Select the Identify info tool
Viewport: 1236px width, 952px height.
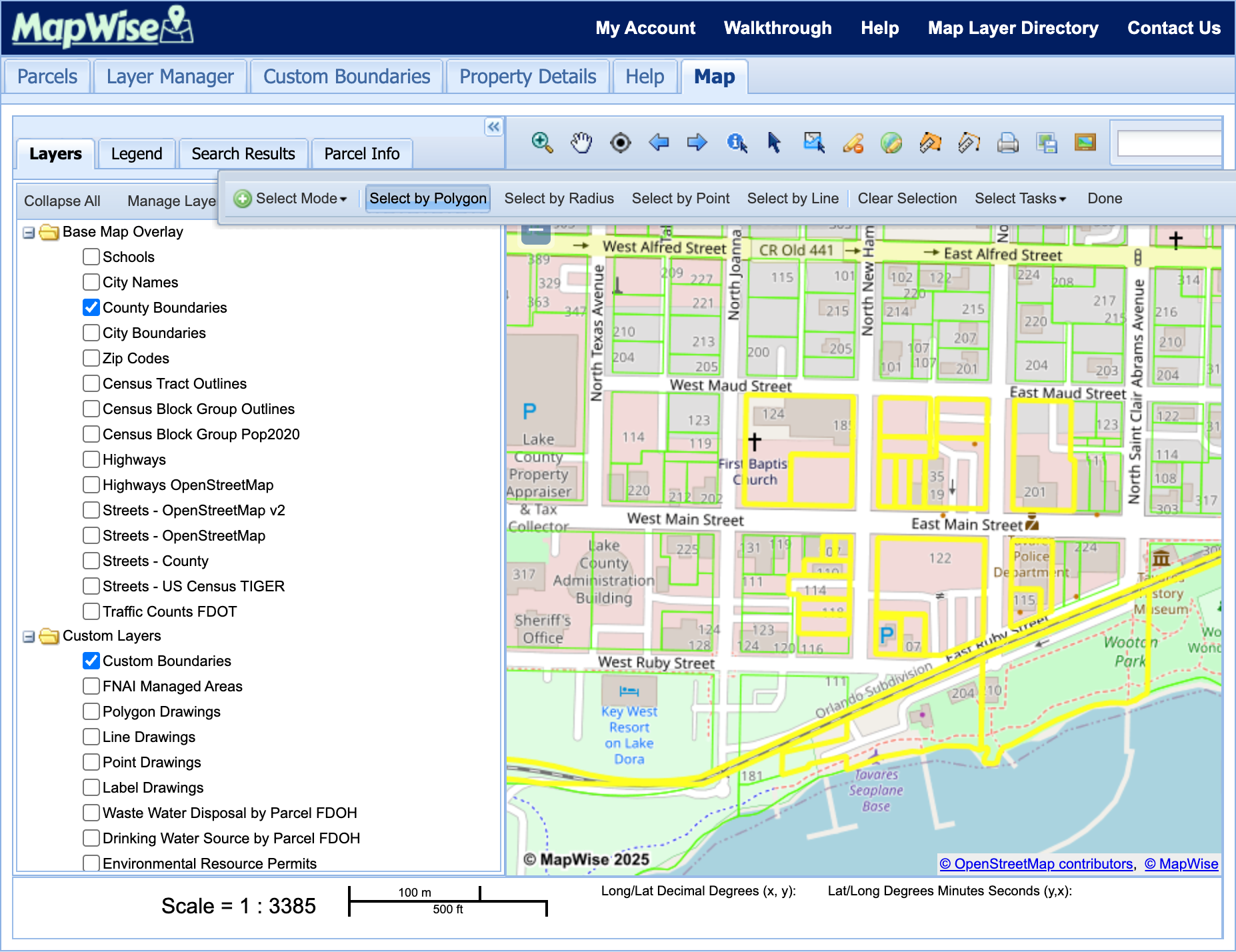pyautogui.click(x=737, y=142)
